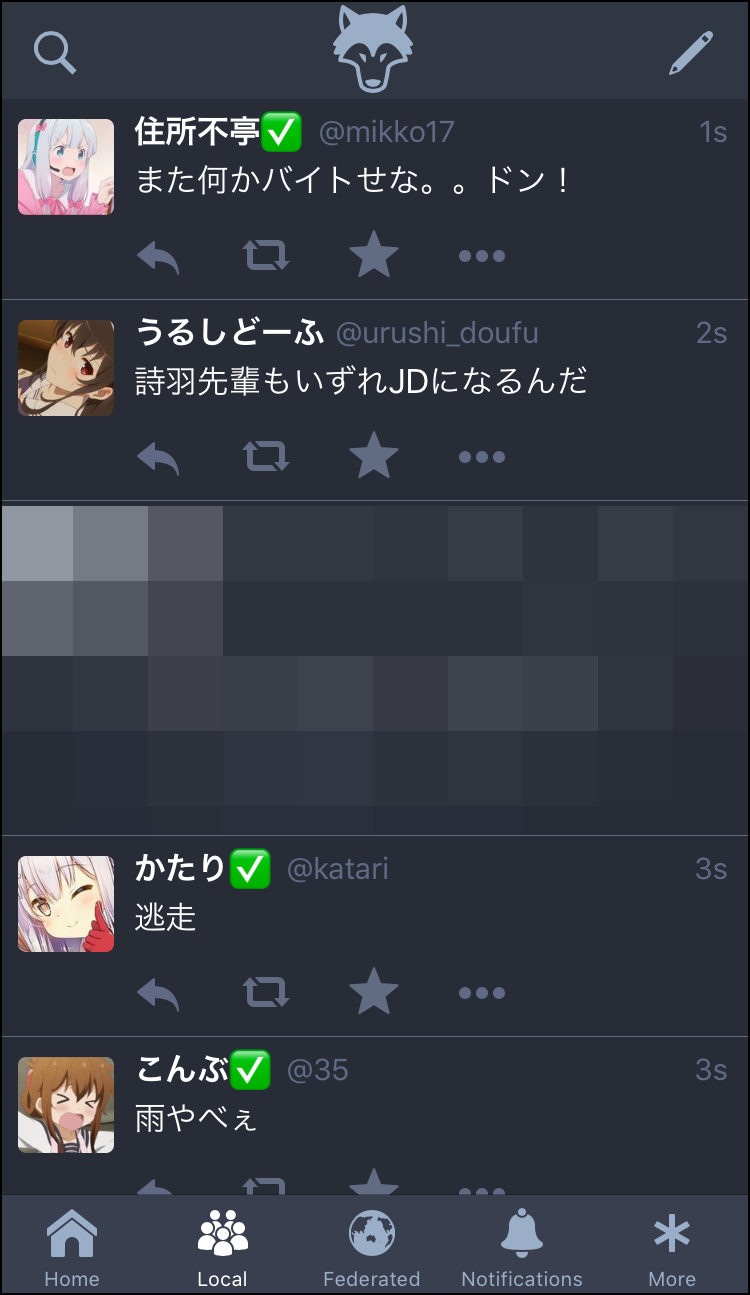
Task: Reply to @urushi_doufu's post
Action: [x=158, y=458]
